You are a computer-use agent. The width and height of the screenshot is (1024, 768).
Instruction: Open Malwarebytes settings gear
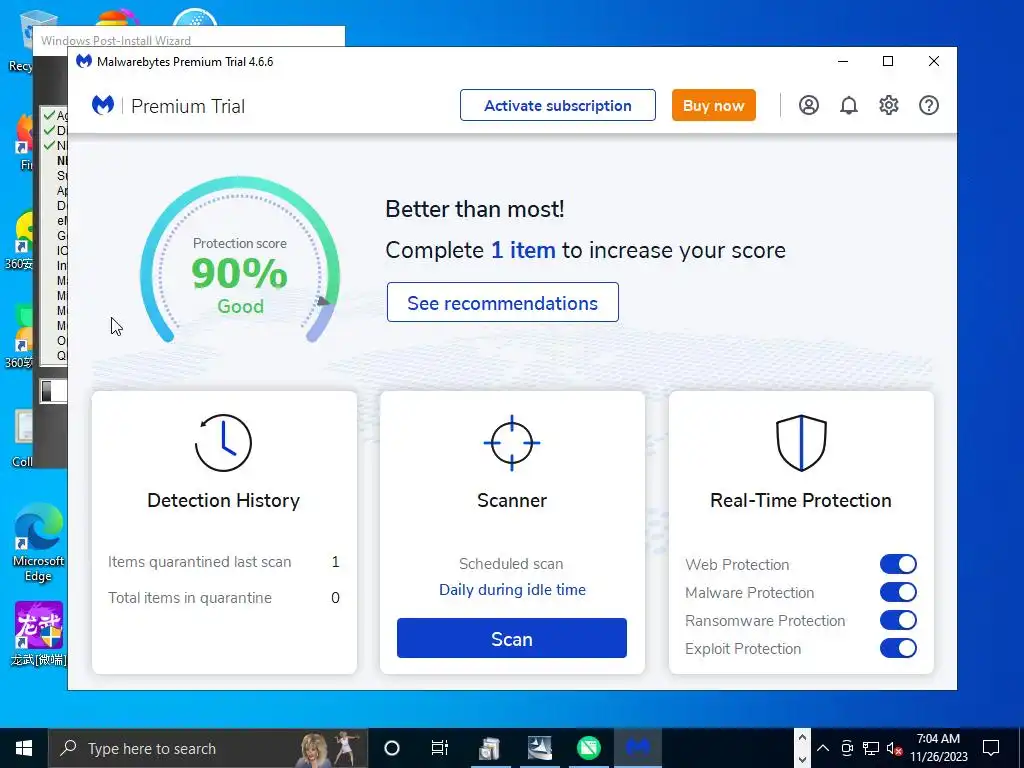point(889,105)
